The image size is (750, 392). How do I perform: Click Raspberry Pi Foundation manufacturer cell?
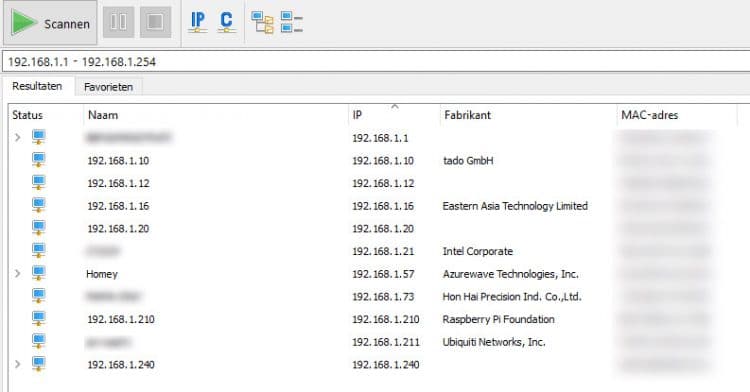coord(498,319)
